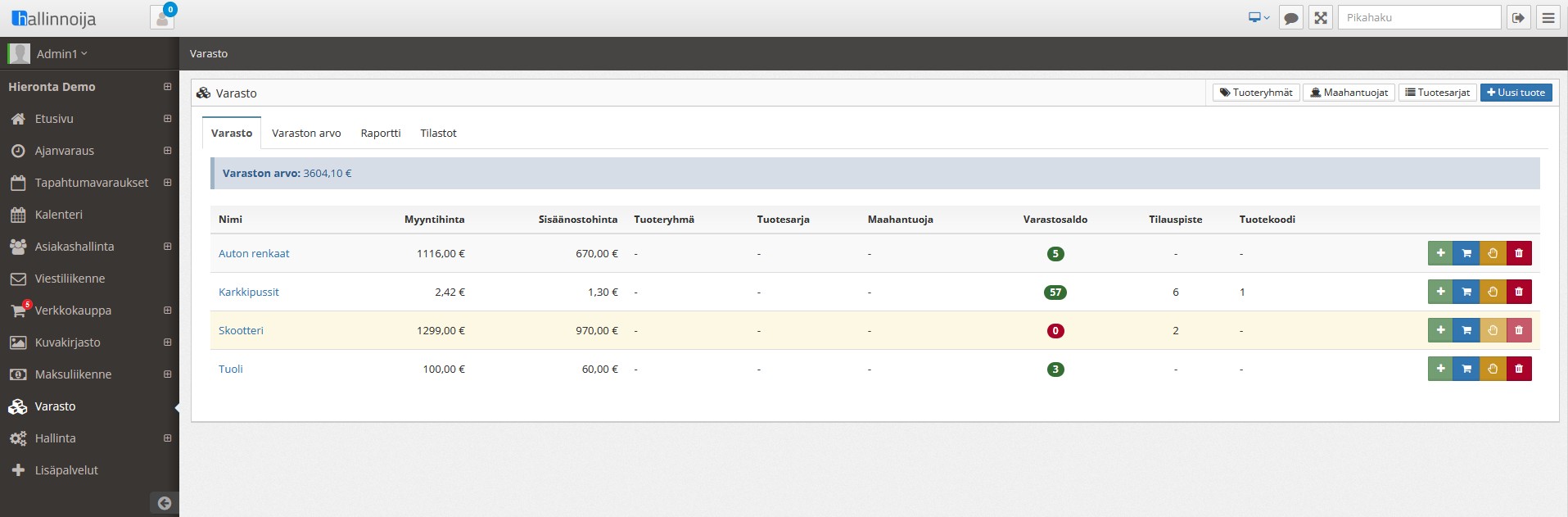The height and width of the screenshot is (517, 1568).
Task: Expand the Verkkokauppa sidebar submenu
Action: click(x=167, y=311)
